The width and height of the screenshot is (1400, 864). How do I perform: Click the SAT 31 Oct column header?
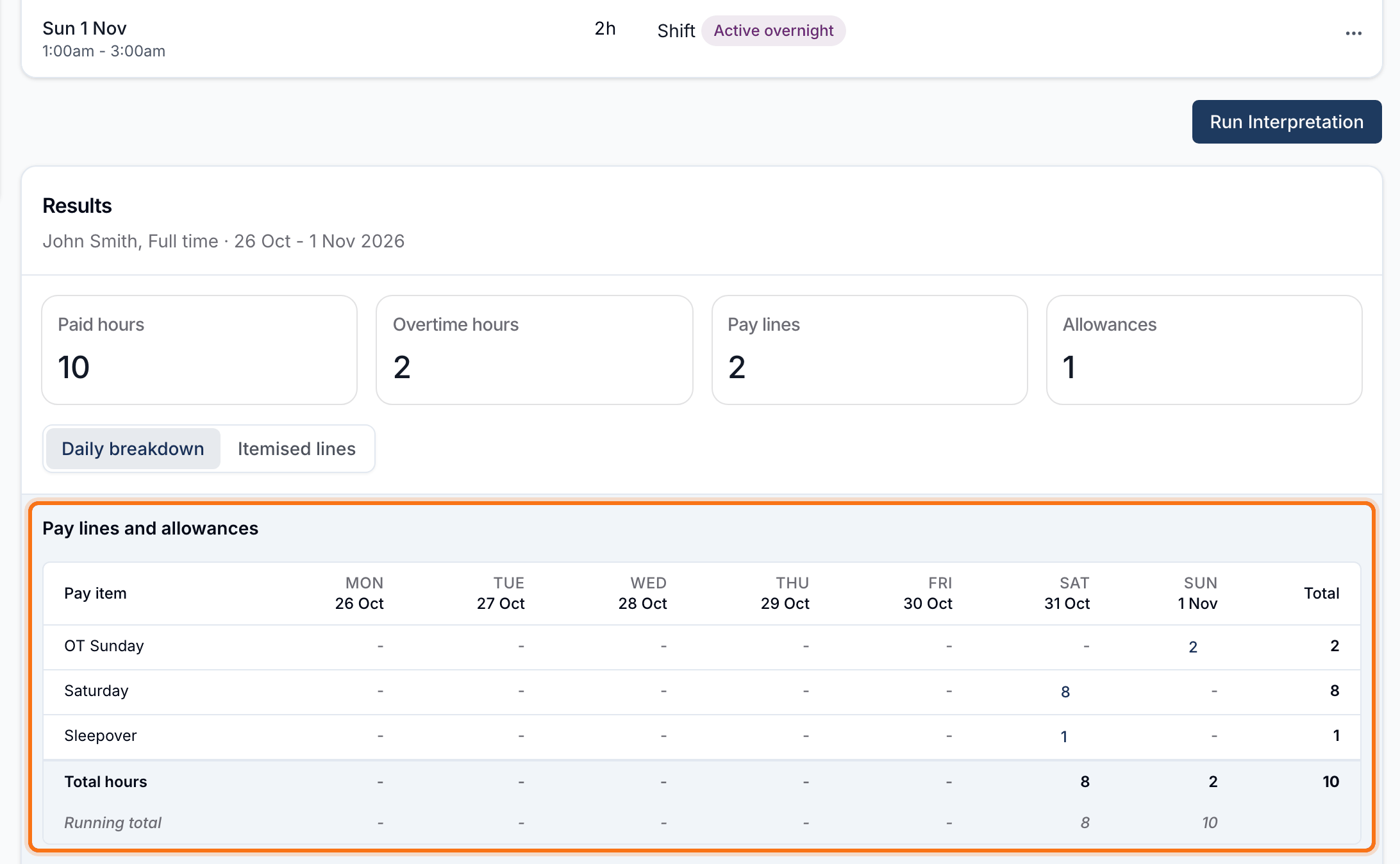pos(1067,593)
